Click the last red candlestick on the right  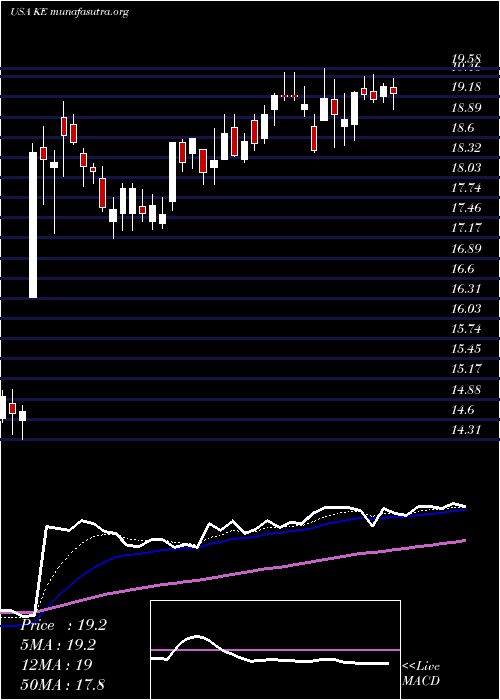pyautogui.click(x=393, y=91)
